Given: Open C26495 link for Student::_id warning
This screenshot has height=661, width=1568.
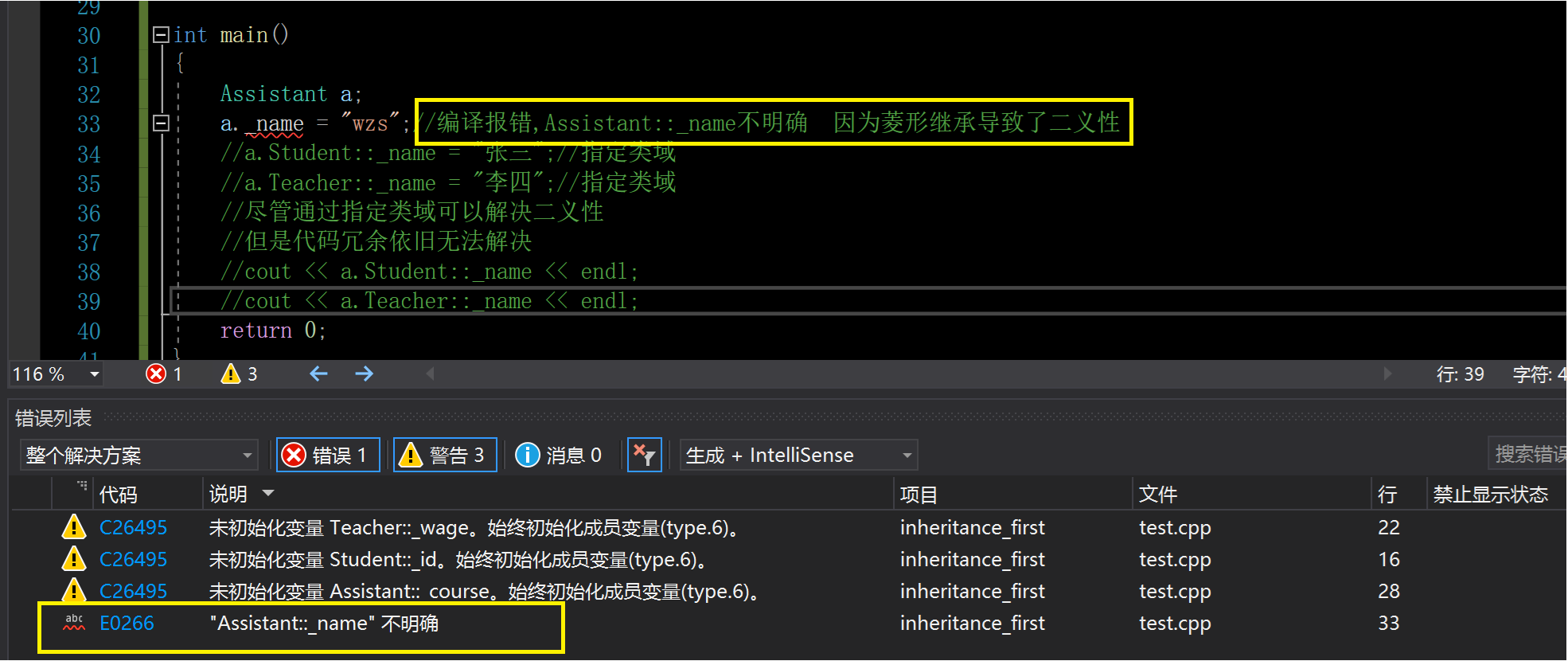Looking at the screenshot, I should (133, 560).
